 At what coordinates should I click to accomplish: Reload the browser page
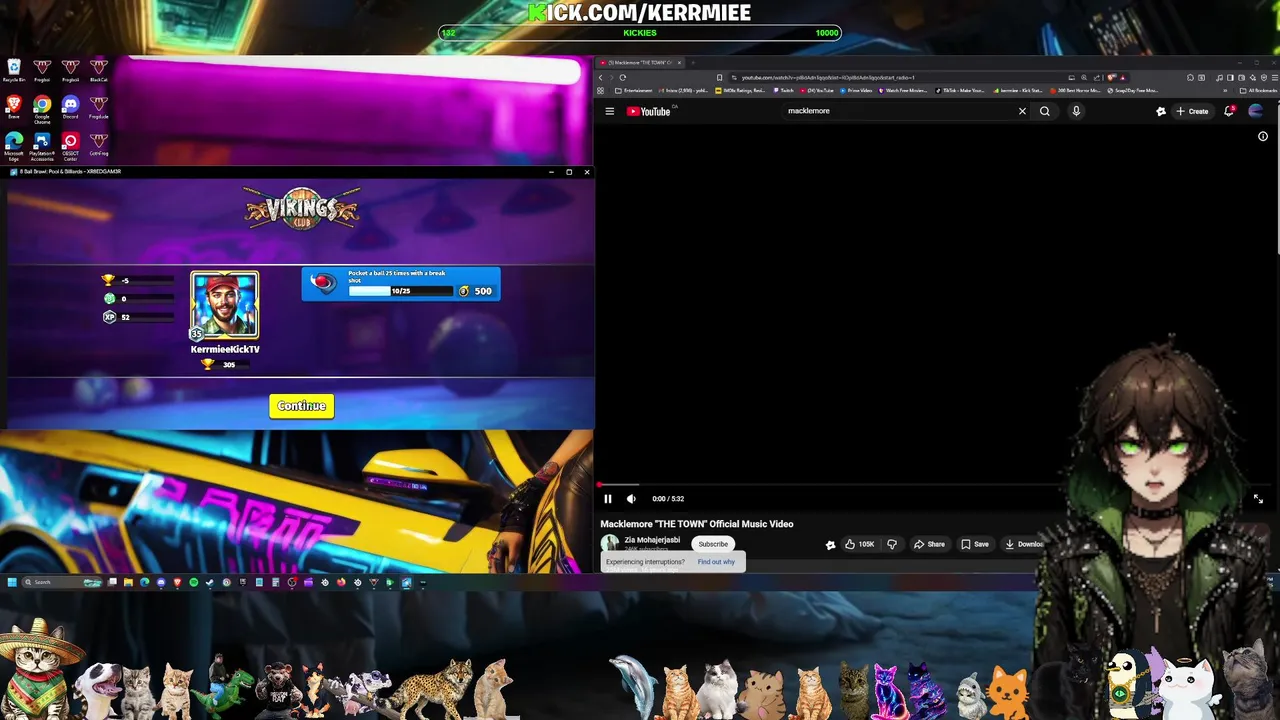click(x=623, y=77)
